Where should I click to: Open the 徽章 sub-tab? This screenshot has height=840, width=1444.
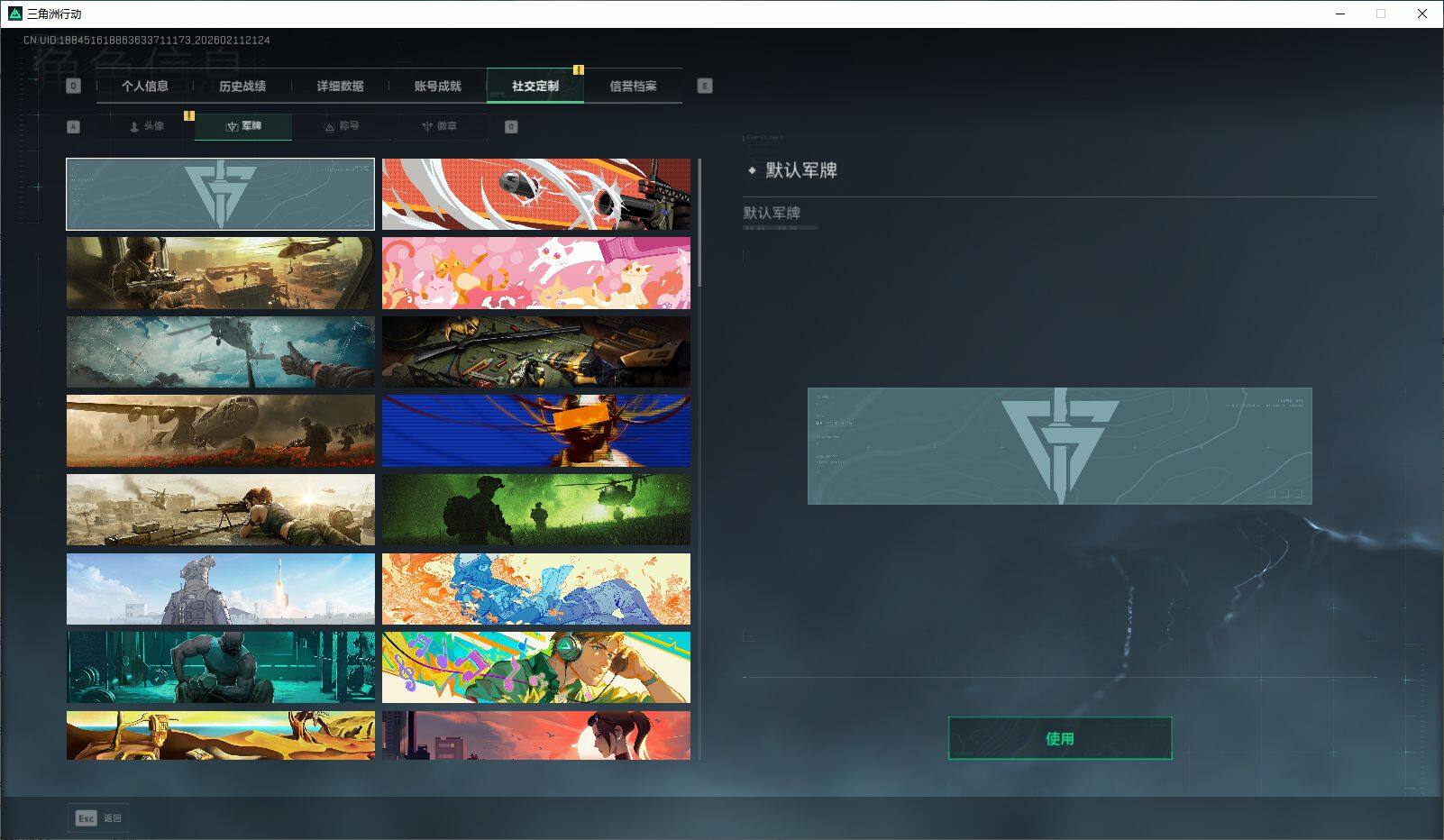tap(439, 126)
